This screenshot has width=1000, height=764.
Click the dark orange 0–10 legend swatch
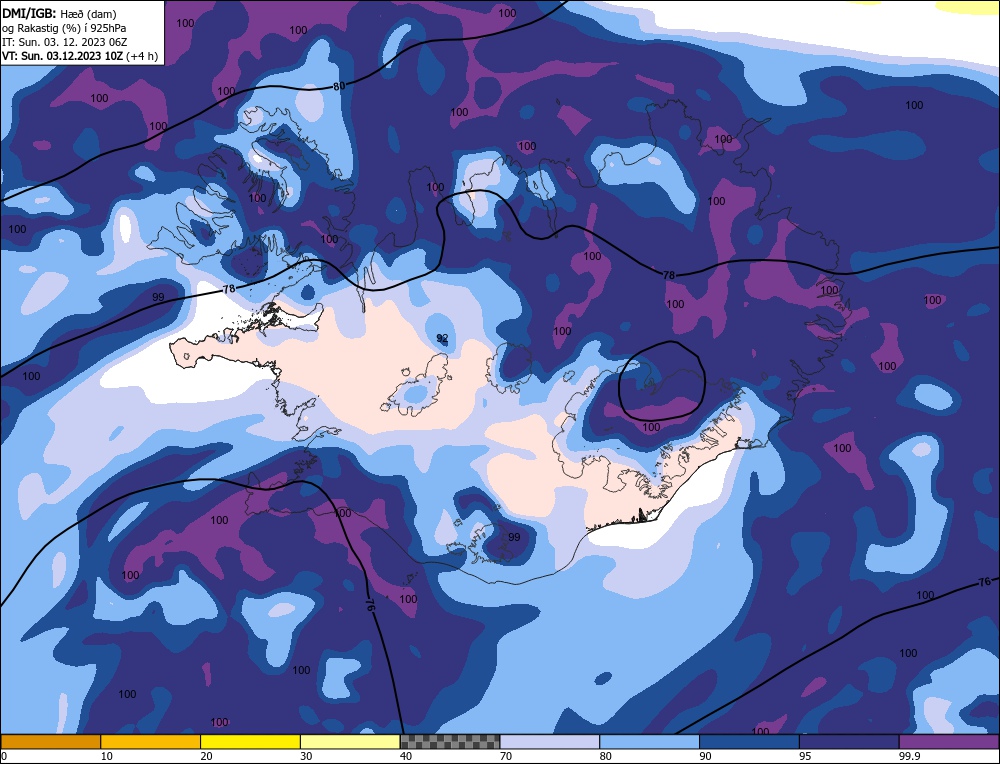tap(50, 741)
